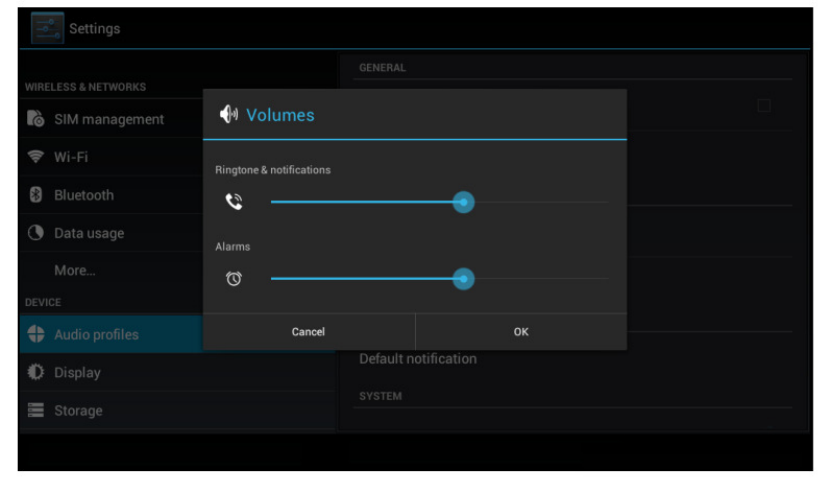Screen dimensions: 830x491
Task: Click the Volumes dialog title
Action: coord(280,115)
